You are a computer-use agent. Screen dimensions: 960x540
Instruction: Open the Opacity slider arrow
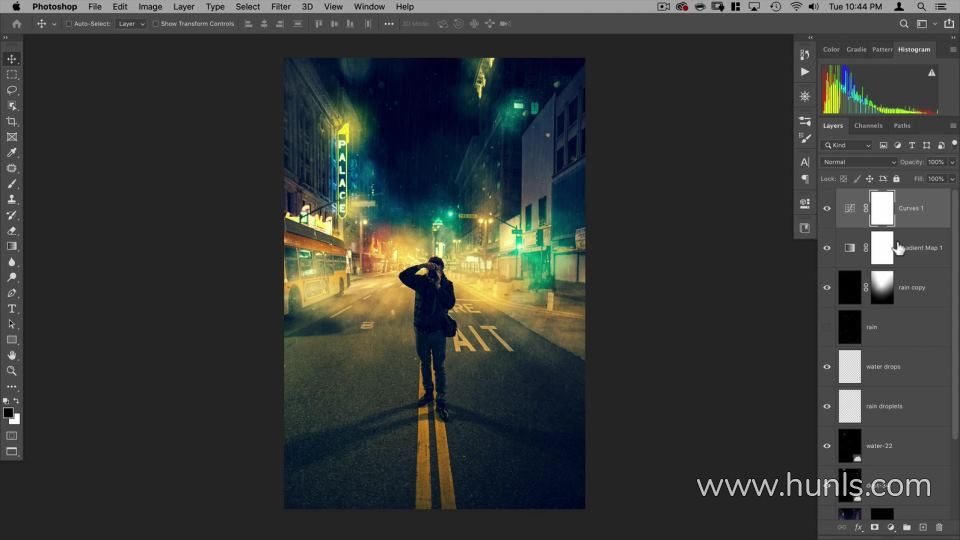coord(952,162)
